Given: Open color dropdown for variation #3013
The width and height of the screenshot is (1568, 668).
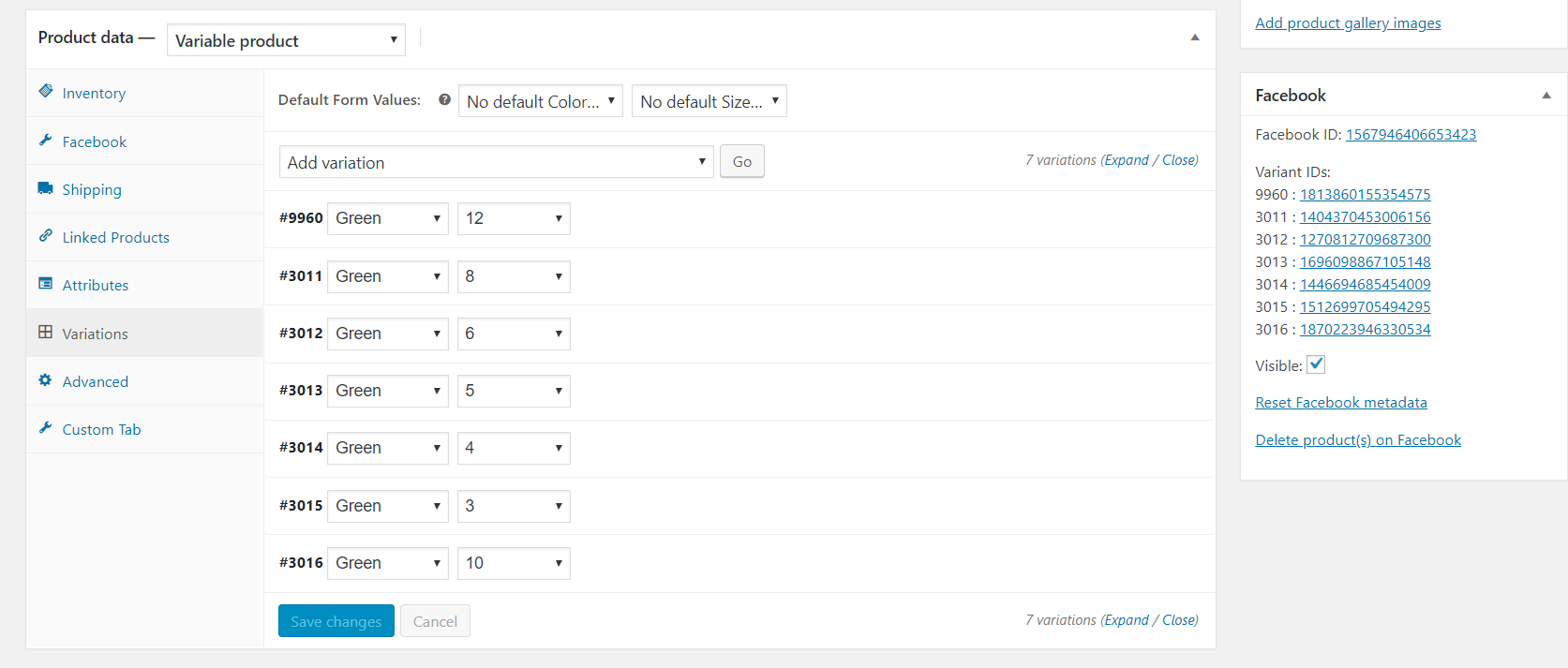Looking at the screenshot, I should coord(388,391).
